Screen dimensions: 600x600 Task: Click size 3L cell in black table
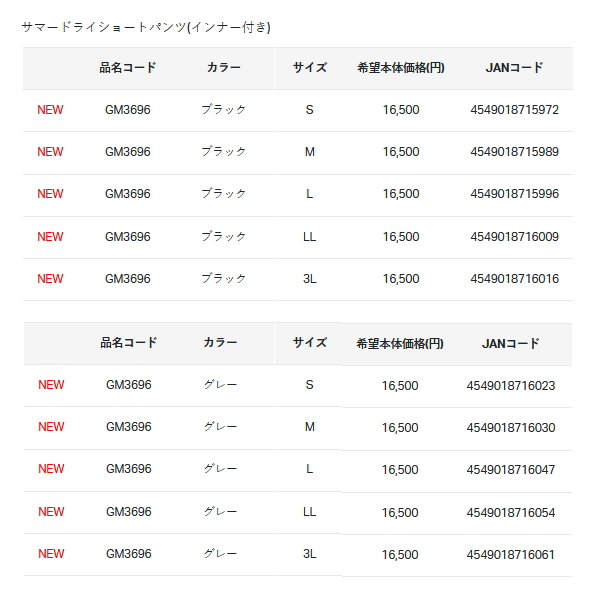(x=310, y=279)
